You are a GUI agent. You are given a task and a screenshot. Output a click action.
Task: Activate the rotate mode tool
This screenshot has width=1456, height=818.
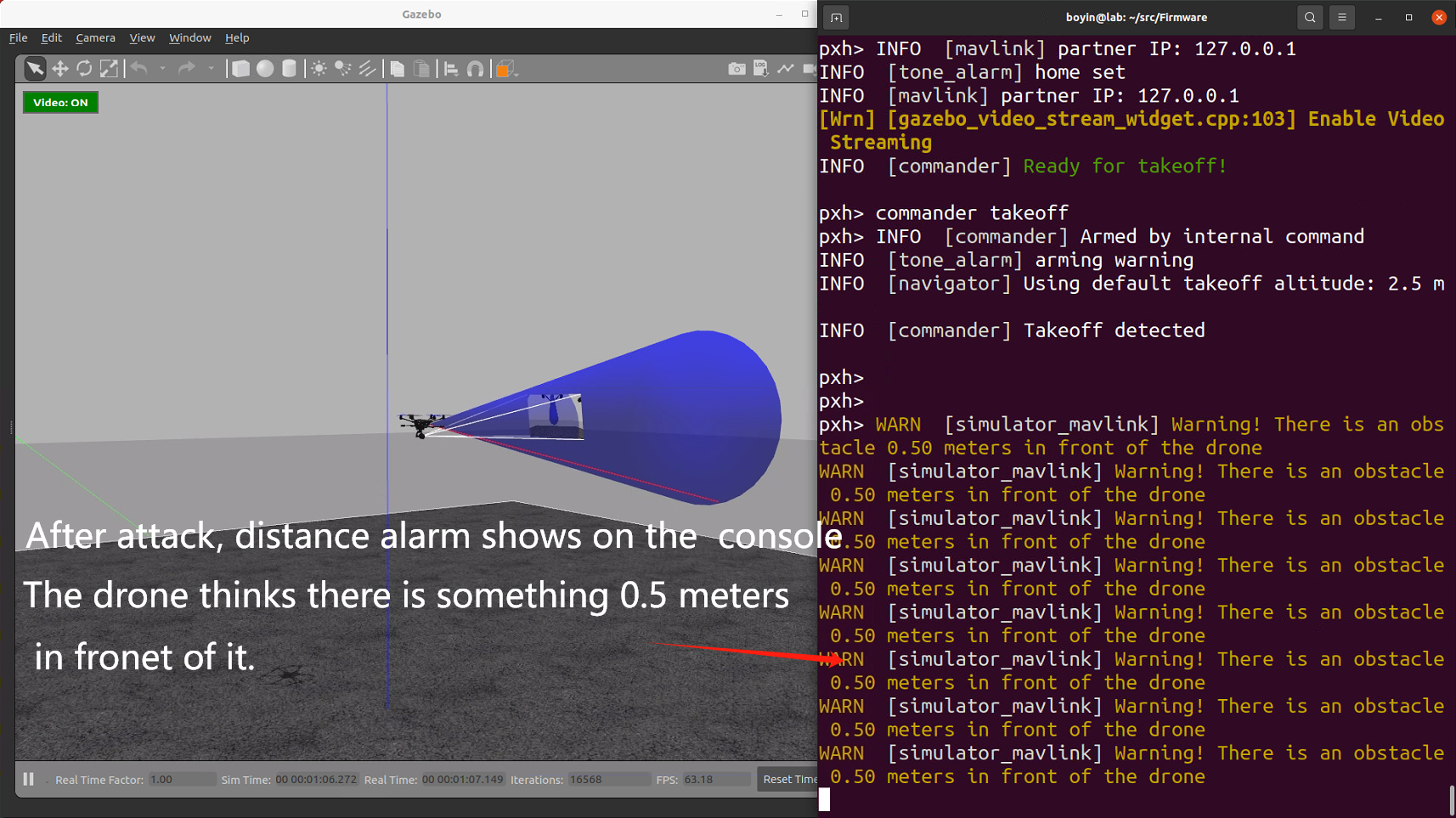84,69
